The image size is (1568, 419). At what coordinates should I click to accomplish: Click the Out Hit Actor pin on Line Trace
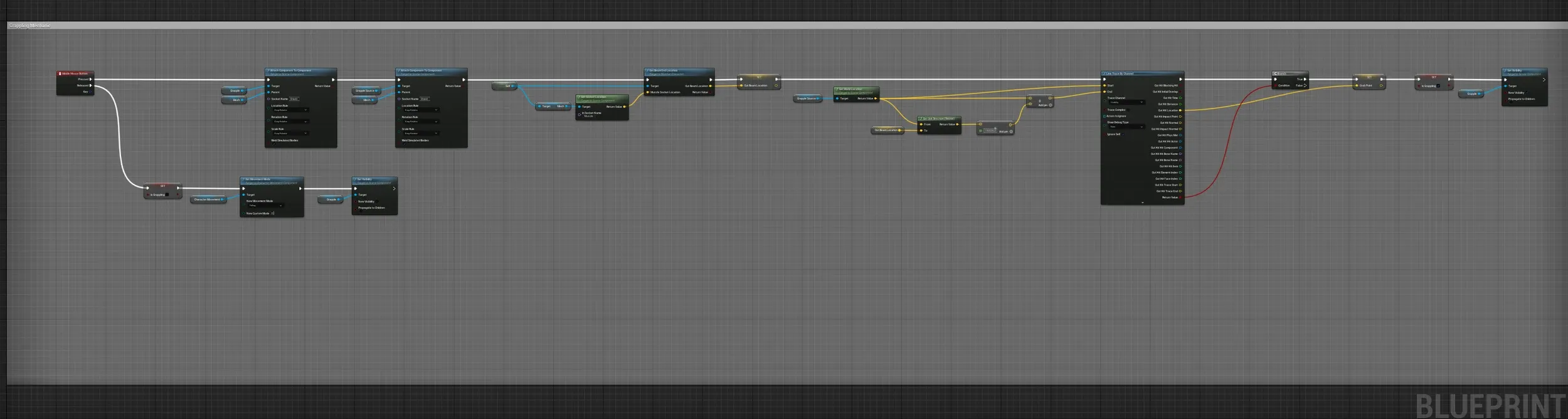[1180, 142]
